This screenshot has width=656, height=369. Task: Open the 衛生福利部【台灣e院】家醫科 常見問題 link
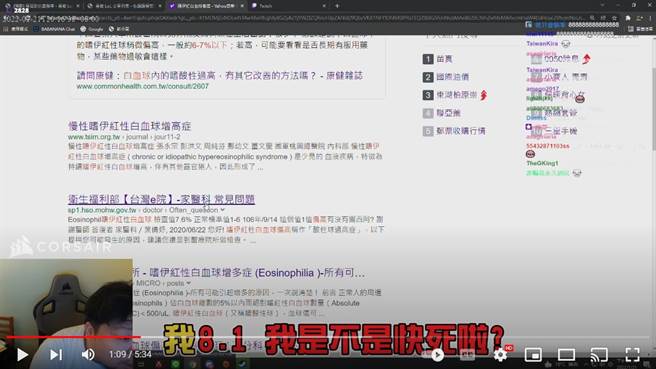click(161, 199)
